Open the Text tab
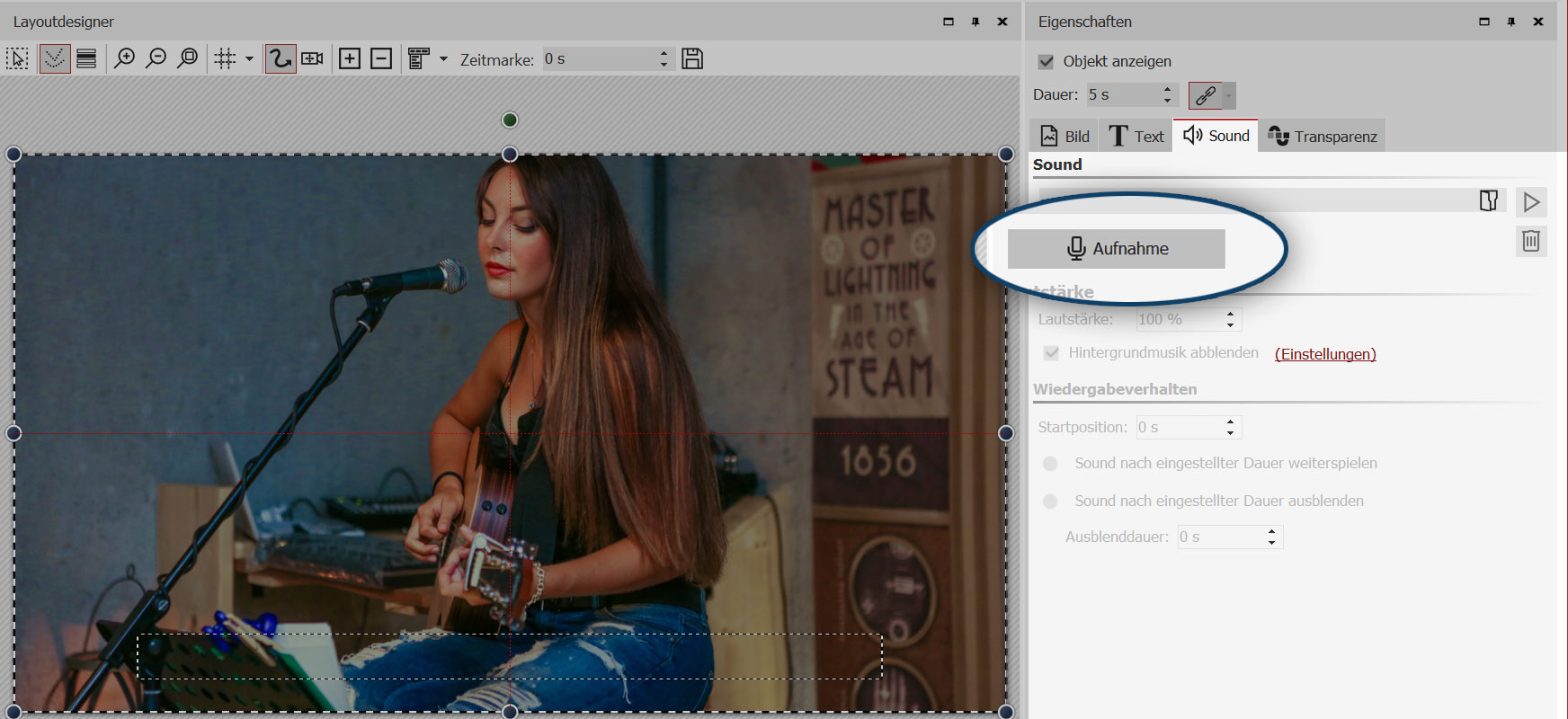The image size is (1568, 719). 1136,137
